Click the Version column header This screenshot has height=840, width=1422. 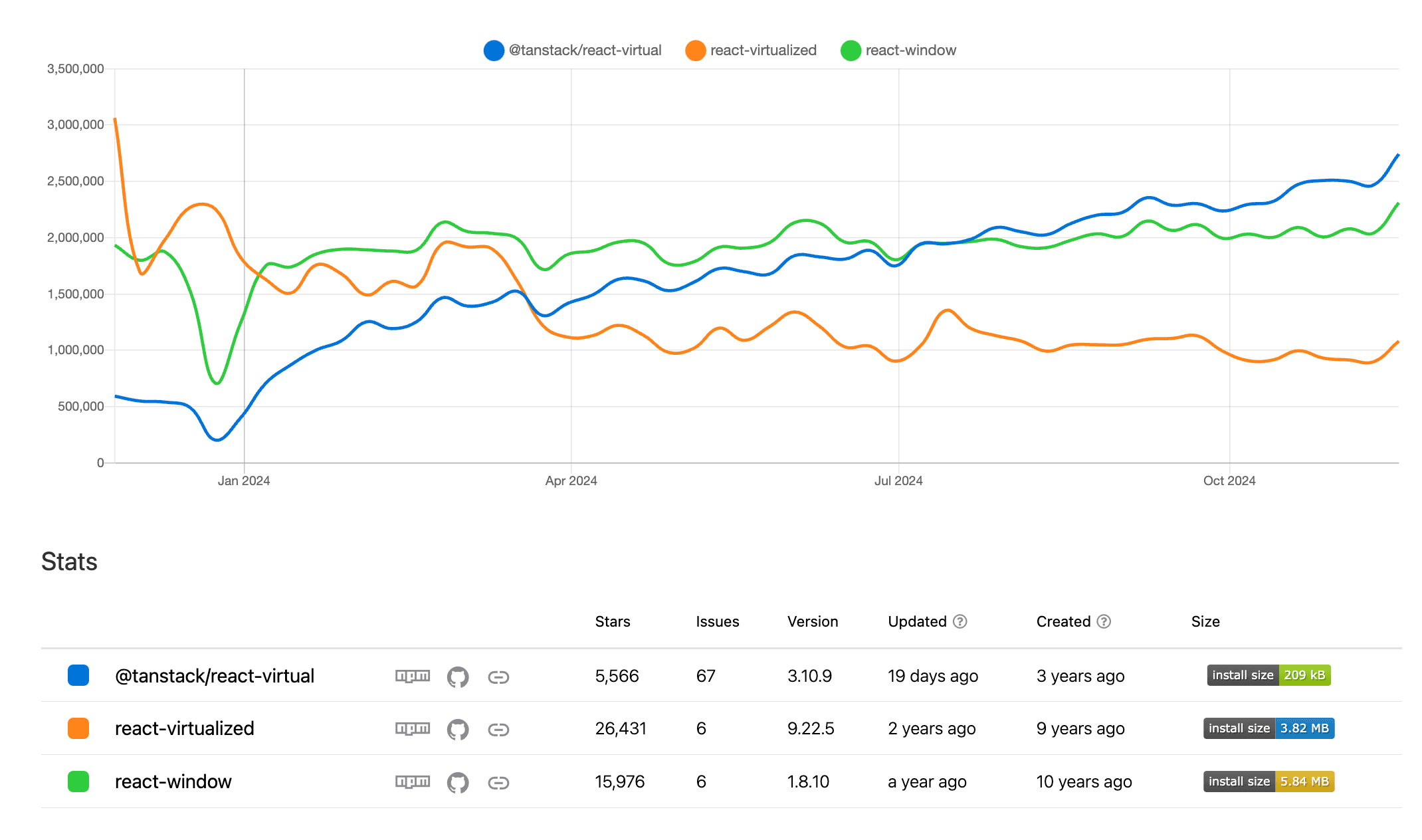pyautogui.click(x=813, y=621)
